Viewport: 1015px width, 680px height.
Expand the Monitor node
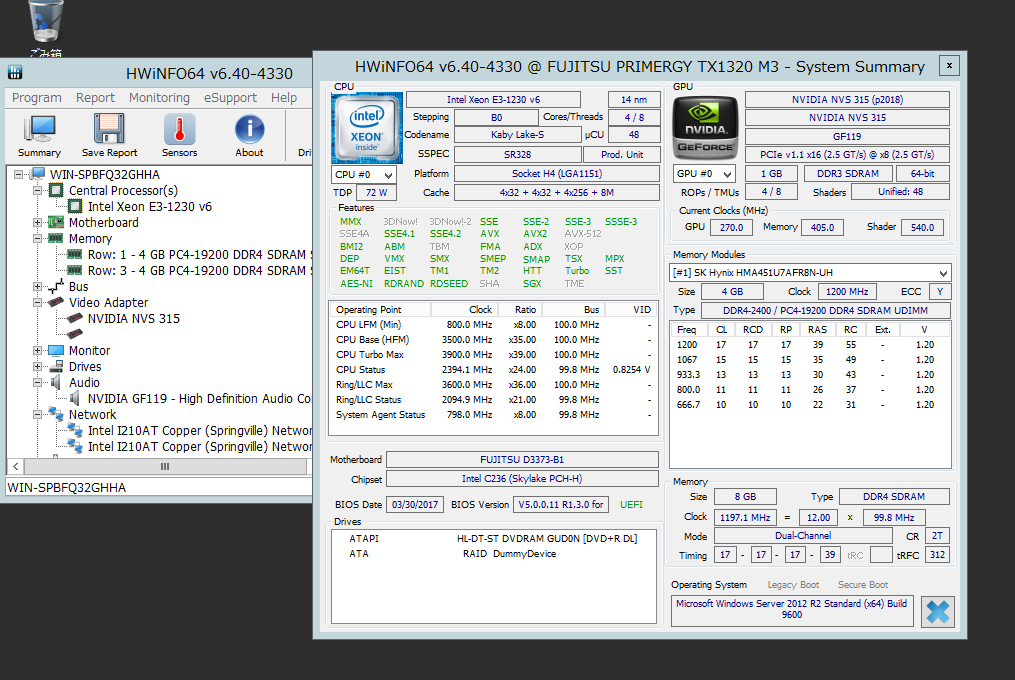(38, 351)
